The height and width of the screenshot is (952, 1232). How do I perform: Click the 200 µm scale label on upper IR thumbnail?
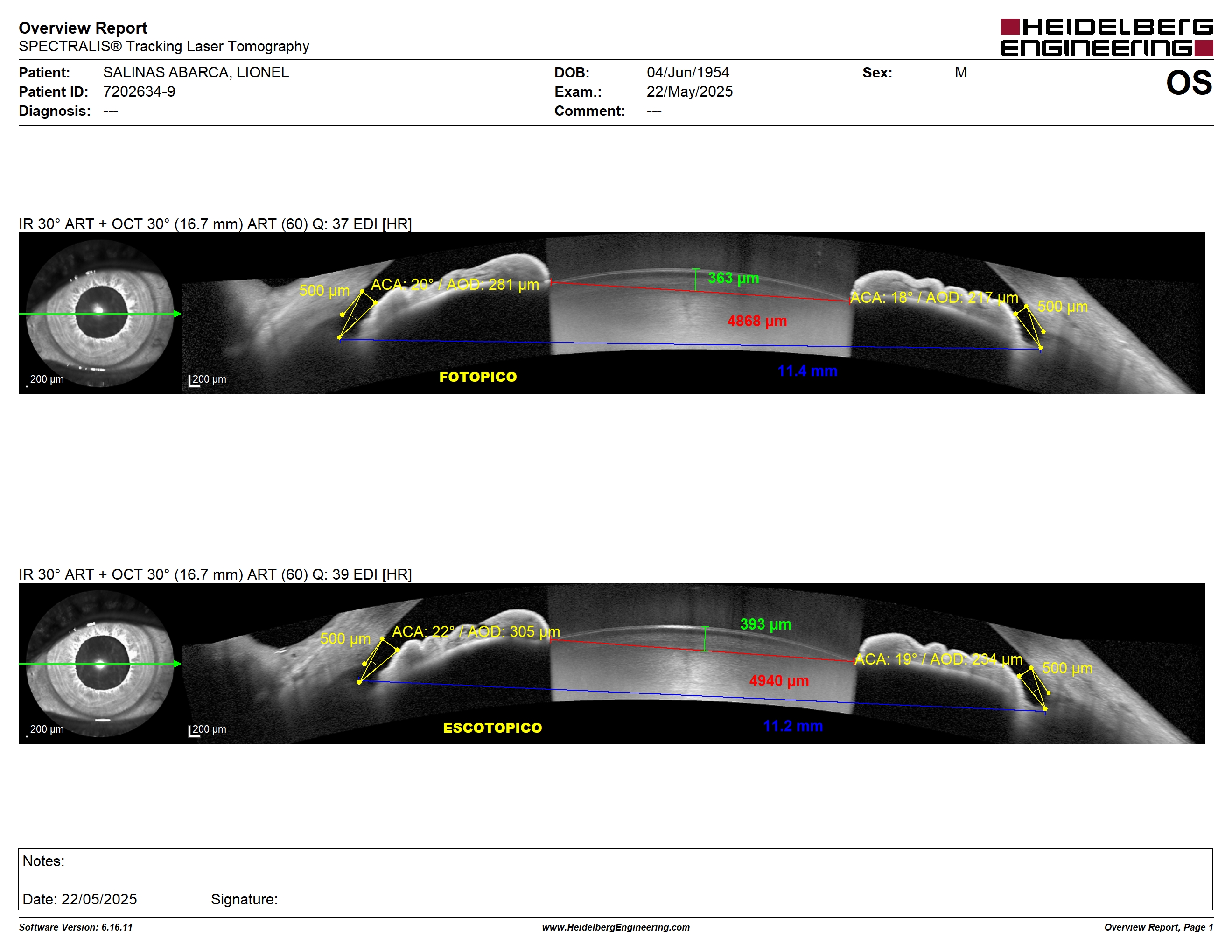point(46,379)
